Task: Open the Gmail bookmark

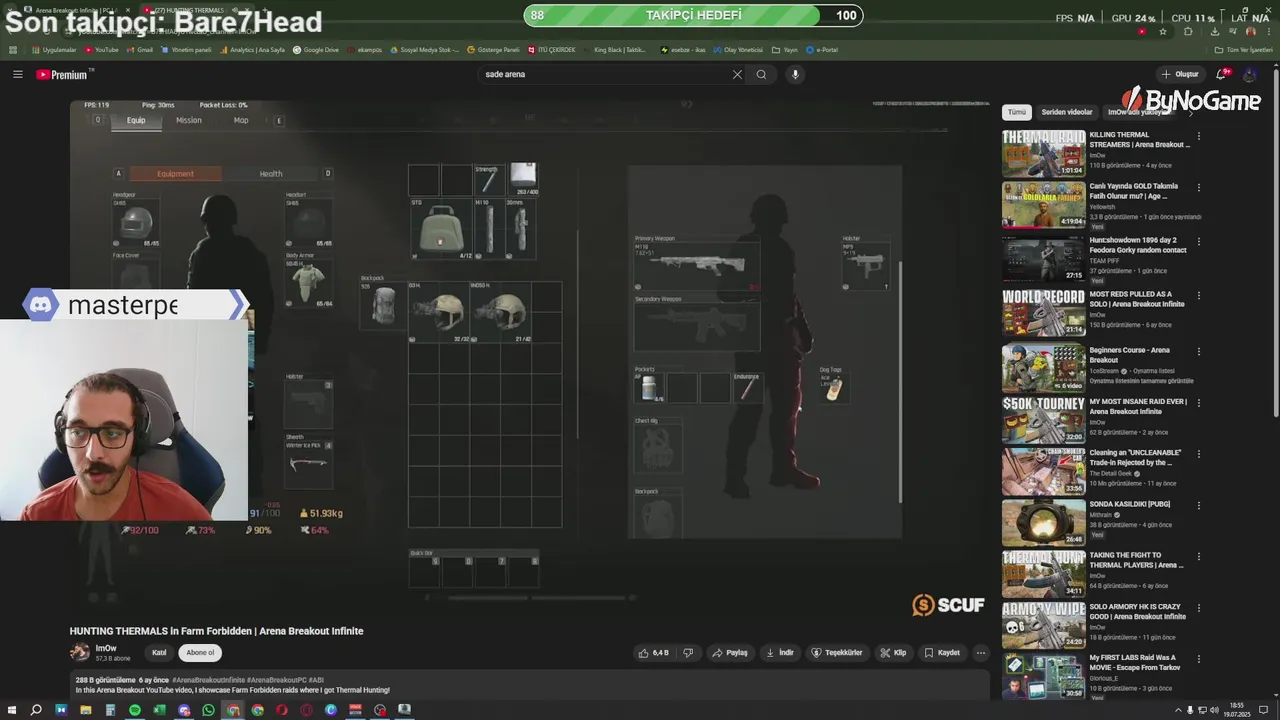Action: 140,49
